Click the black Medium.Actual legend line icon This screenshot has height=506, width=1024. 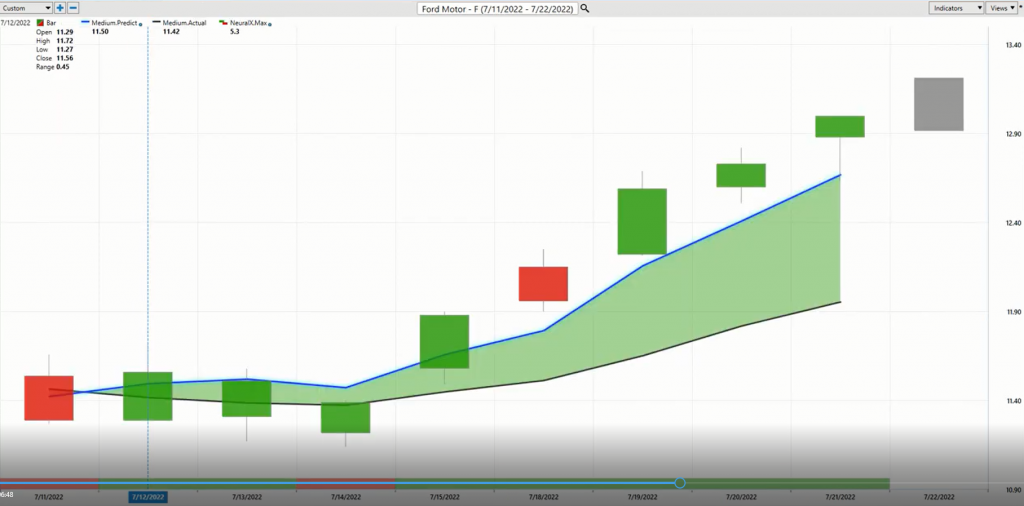[x=156, y=22]
